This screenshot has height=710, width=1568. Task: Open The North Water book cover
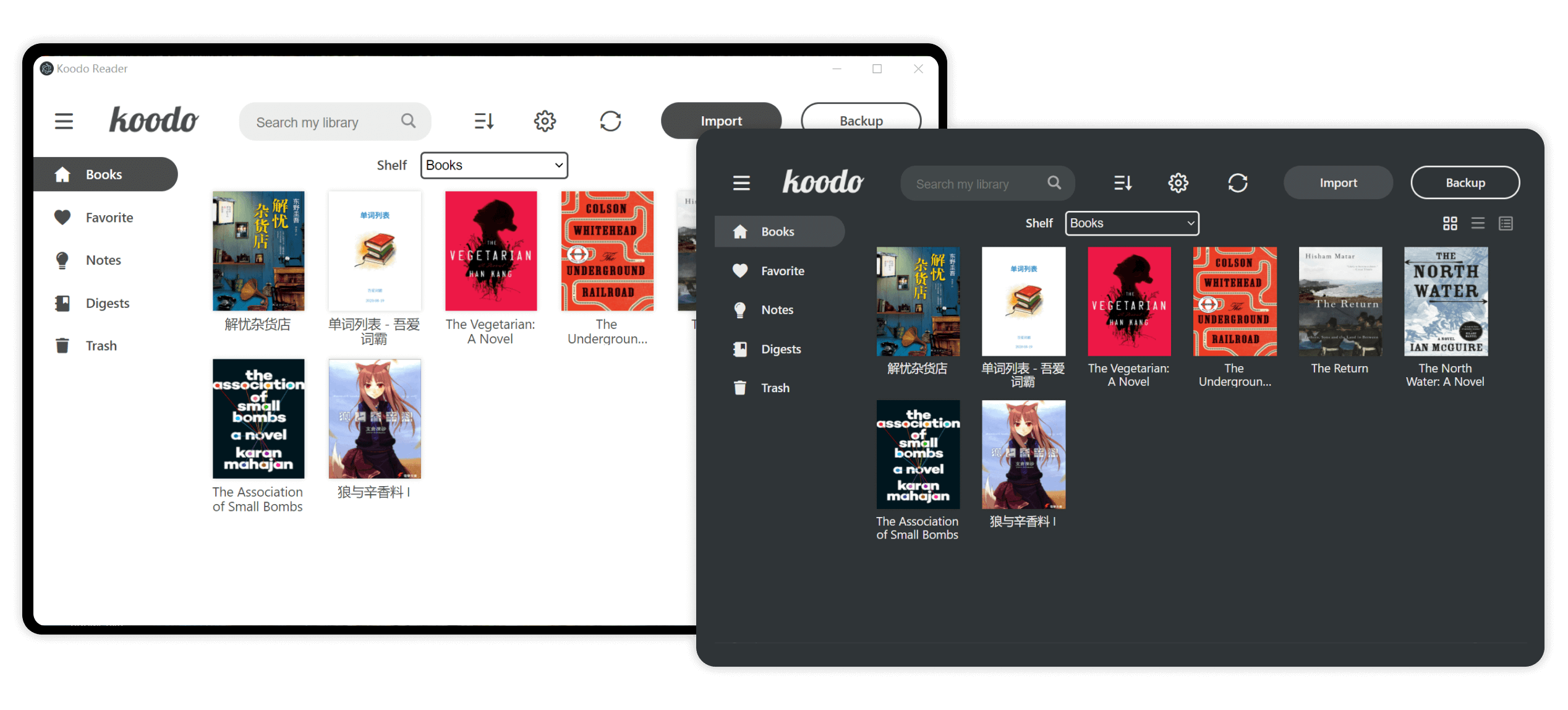(1446, 302)
